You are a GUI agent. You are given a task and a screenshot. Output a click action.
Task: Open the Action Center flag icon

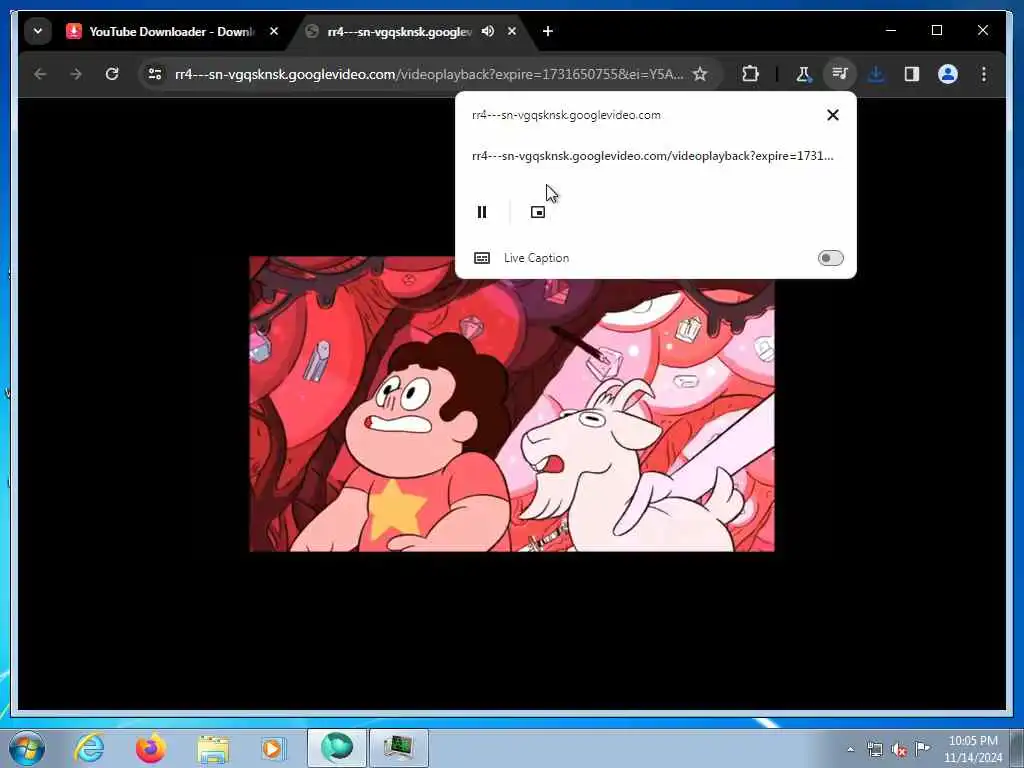922,748
